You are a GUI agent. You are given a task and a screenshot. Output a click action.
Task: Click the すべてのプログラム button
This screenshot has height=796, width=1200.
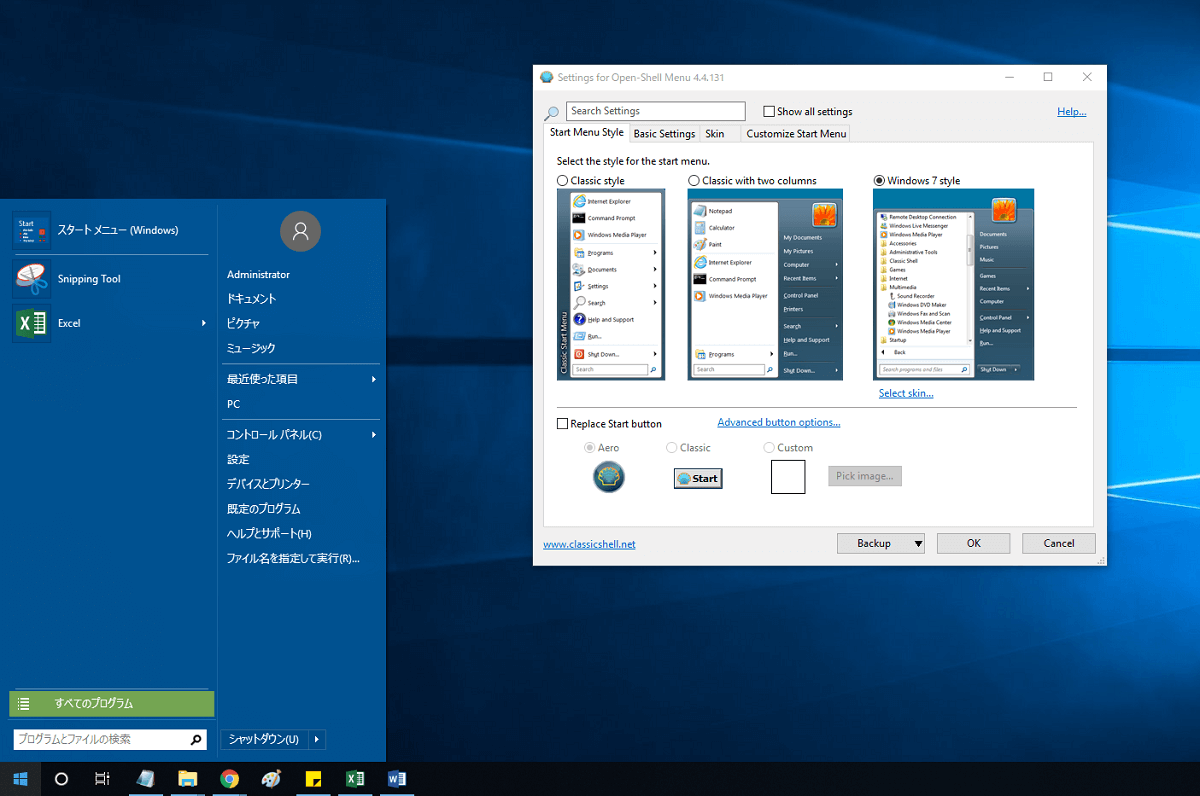[x=111, y=703]
